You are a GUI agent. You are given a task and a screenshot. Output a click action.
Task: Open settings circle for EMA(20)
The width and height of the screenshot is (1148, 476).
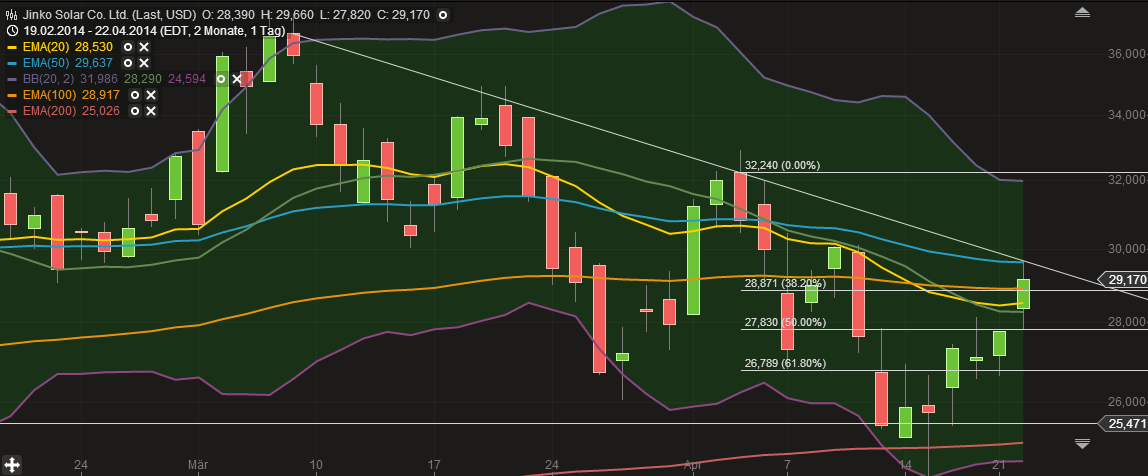coord(129,47)
